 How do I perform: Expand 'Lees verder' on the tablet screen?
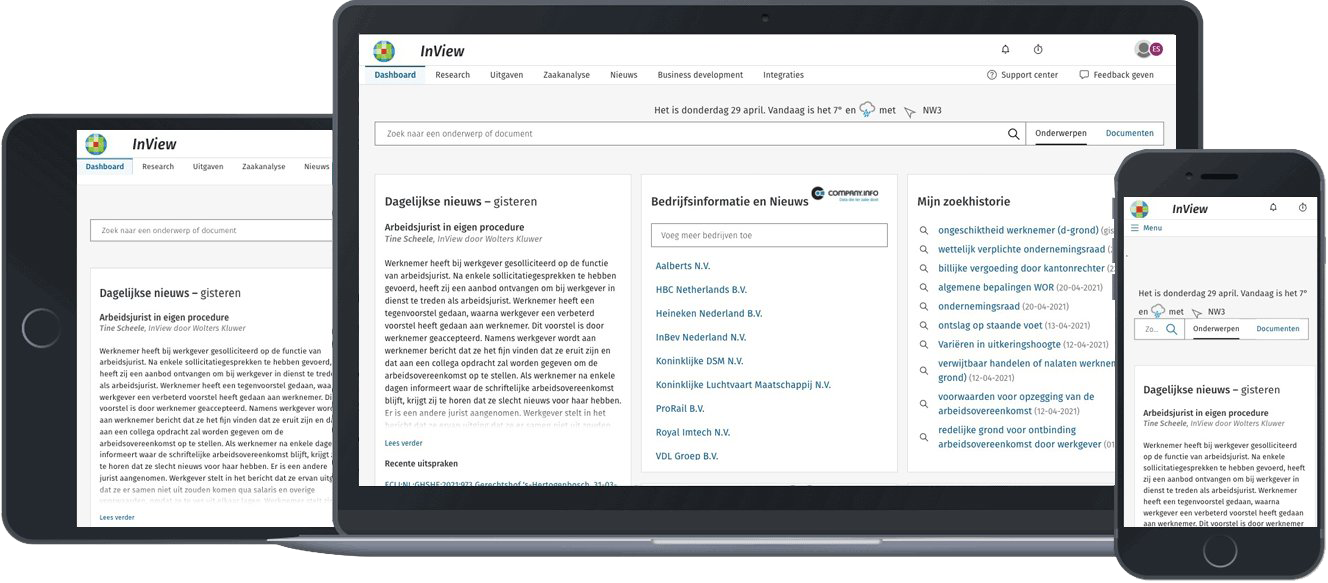117,517
